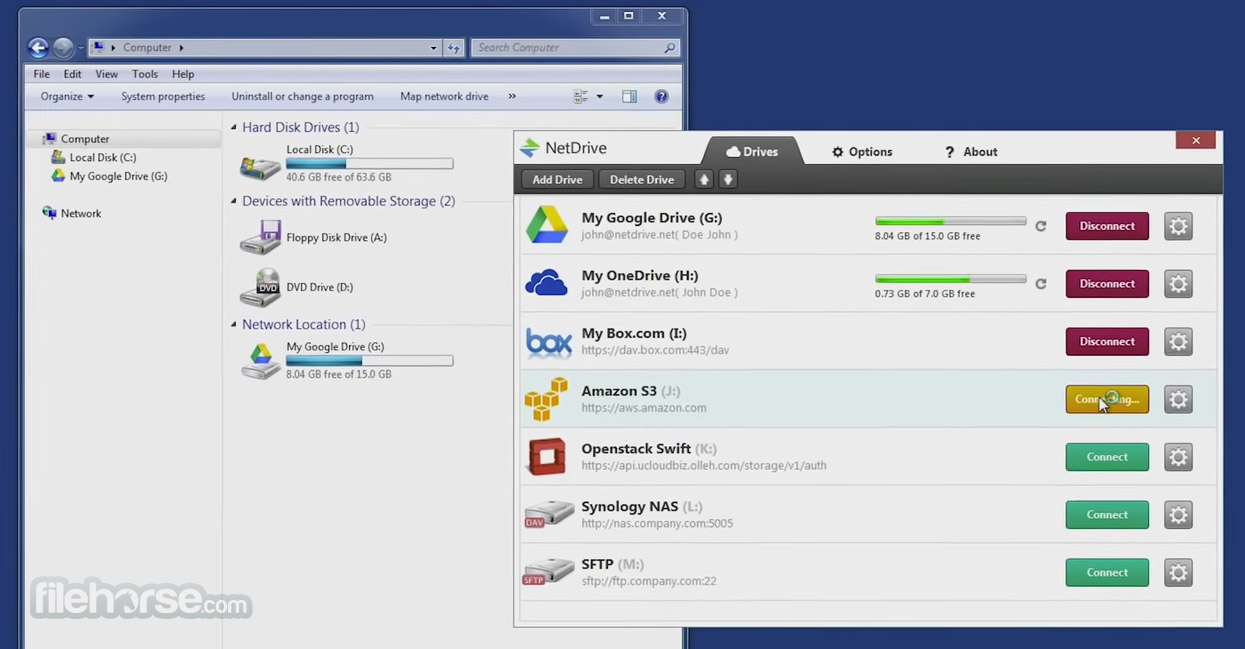Collapse the Hard Disk Drives group

pyautogui.click(x=234, y=128)
